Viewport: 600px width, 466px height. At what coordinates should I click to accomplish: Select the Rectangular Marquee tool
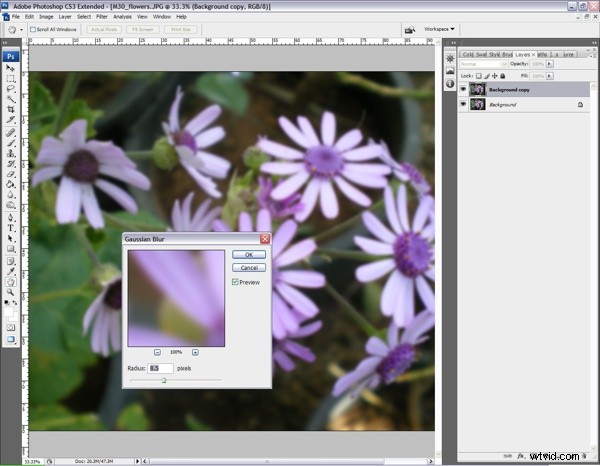pyautogui.click(x=10, y=79)
